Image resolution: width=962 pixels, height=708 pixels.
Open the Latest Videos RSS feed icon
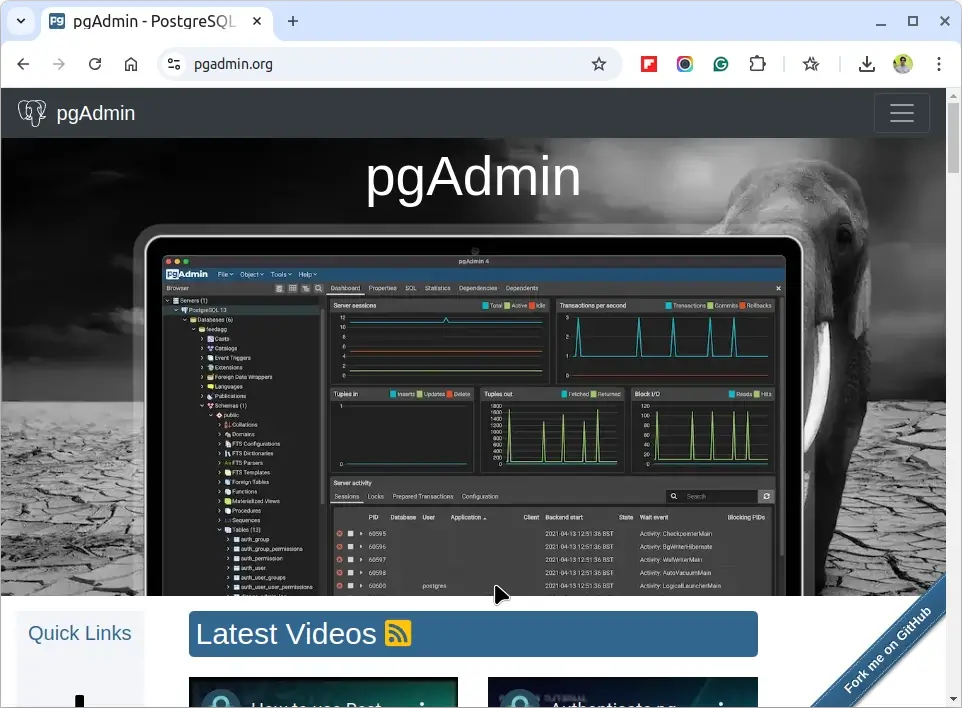398,634
